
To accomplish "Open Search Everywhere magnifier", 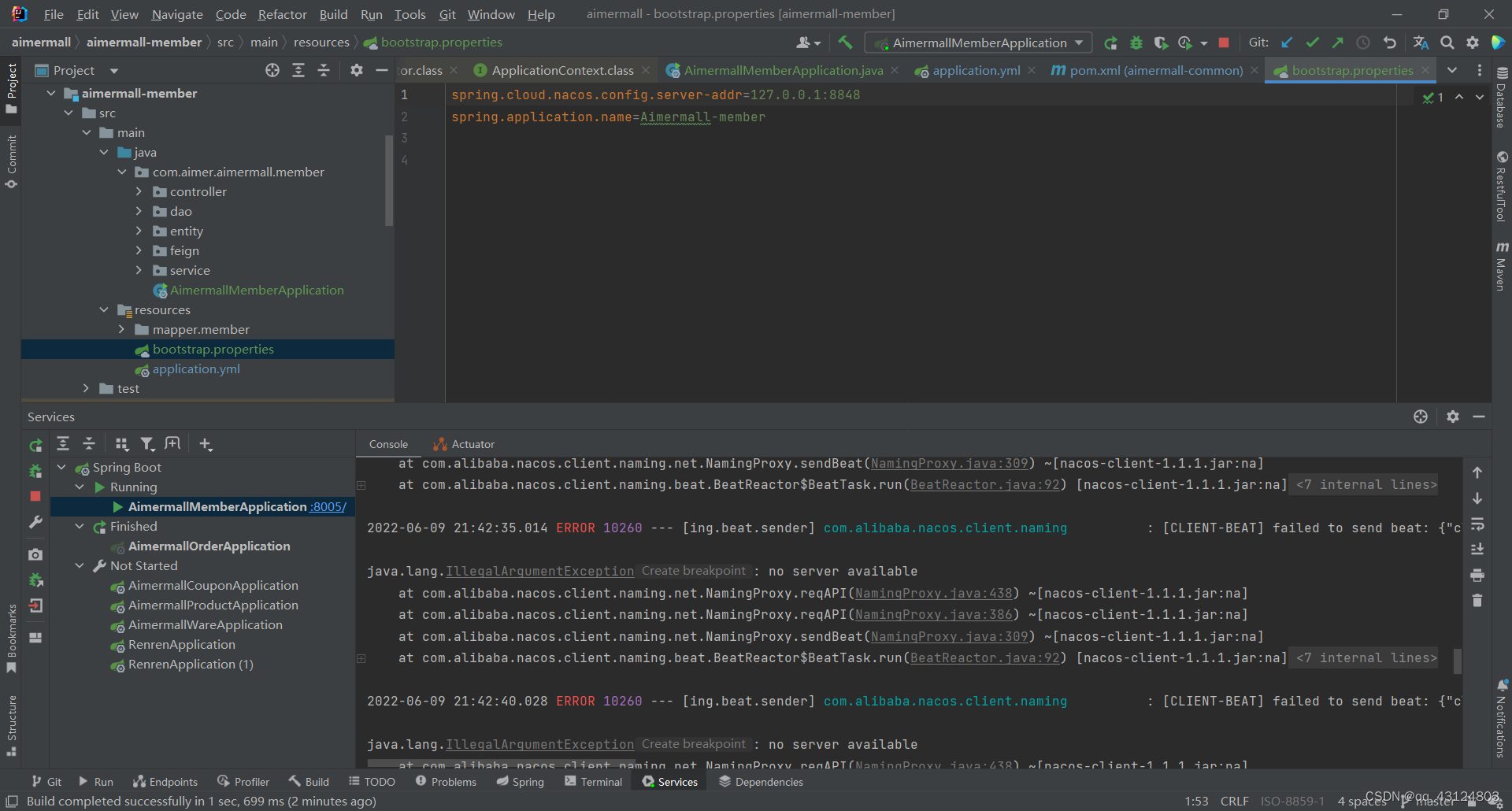I will coord(1447,43).
